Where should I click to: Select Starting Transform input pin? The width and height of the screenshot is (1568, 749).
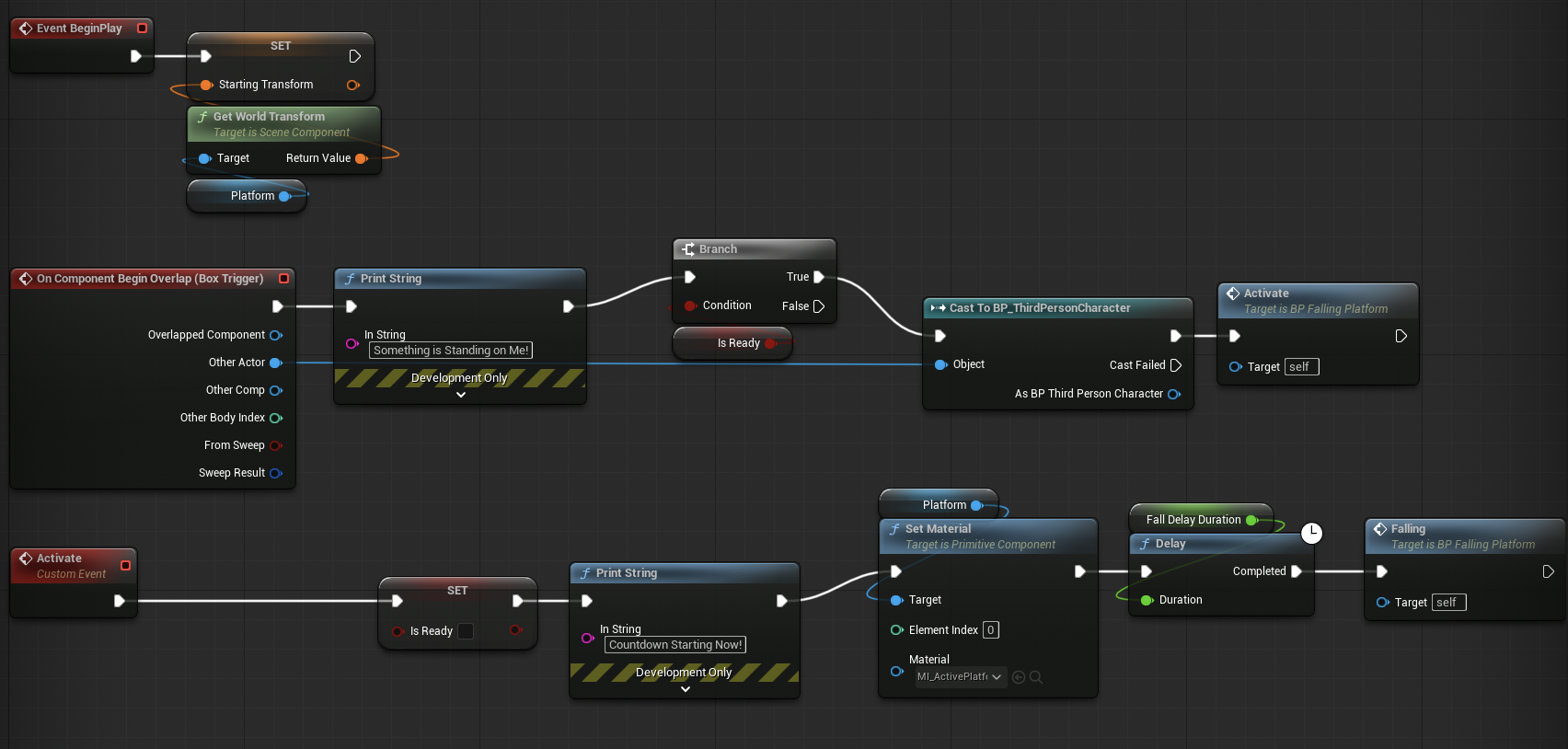[206, 85]
